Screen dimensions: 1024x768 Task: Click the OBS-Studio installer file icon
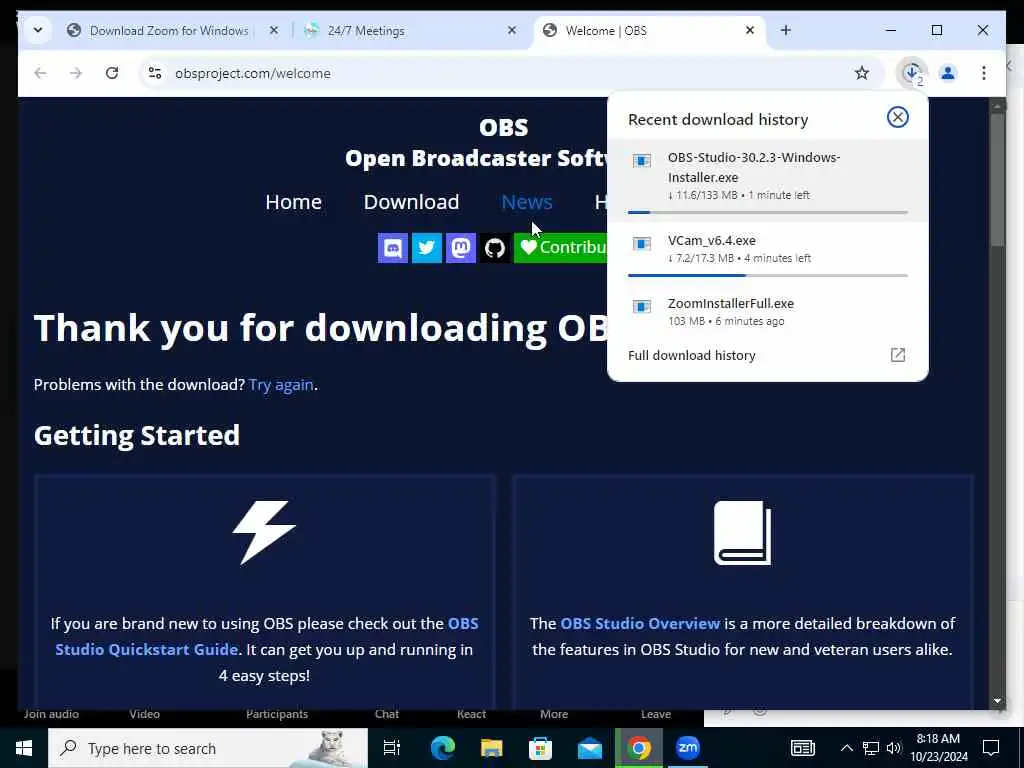(642, 161)
